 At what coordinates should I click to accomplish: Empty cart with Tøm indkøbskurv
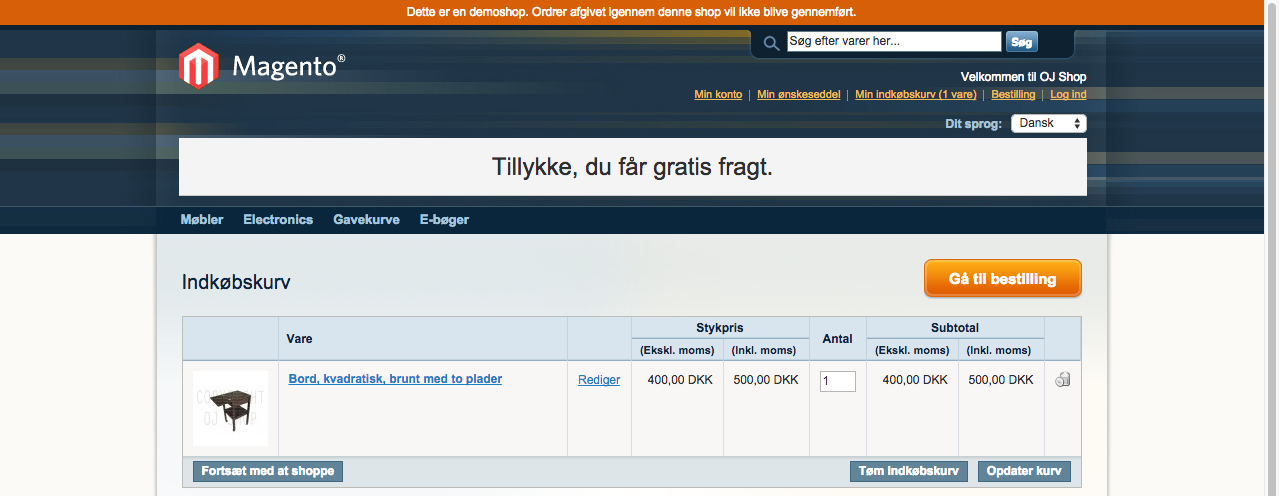point(909,471)
